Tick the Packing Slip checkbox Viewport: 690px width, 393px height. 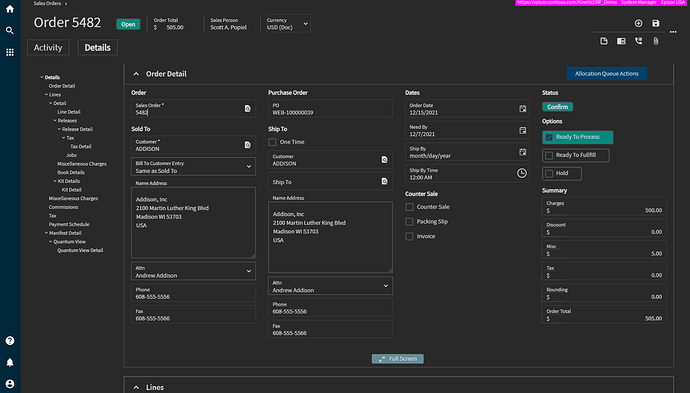[409, 222]
